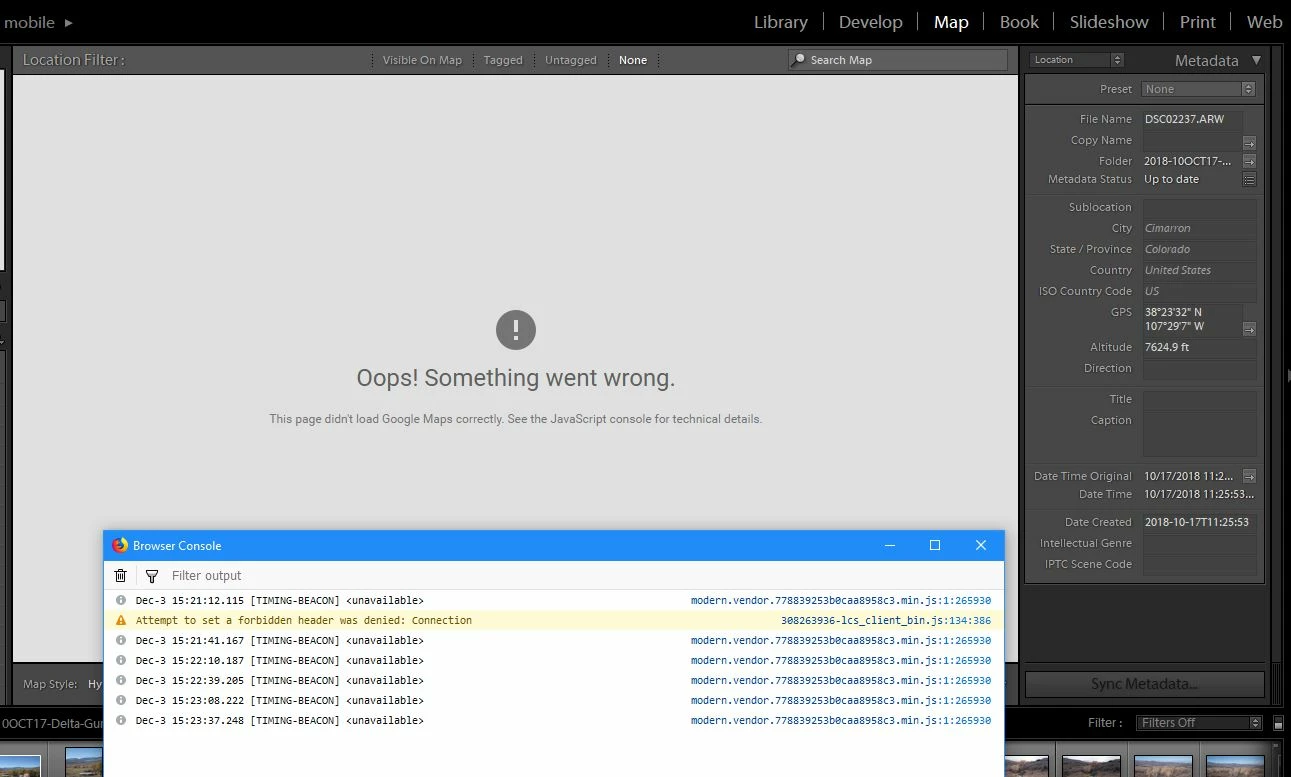Open the Slideshow module

(x=1109, y=22)
